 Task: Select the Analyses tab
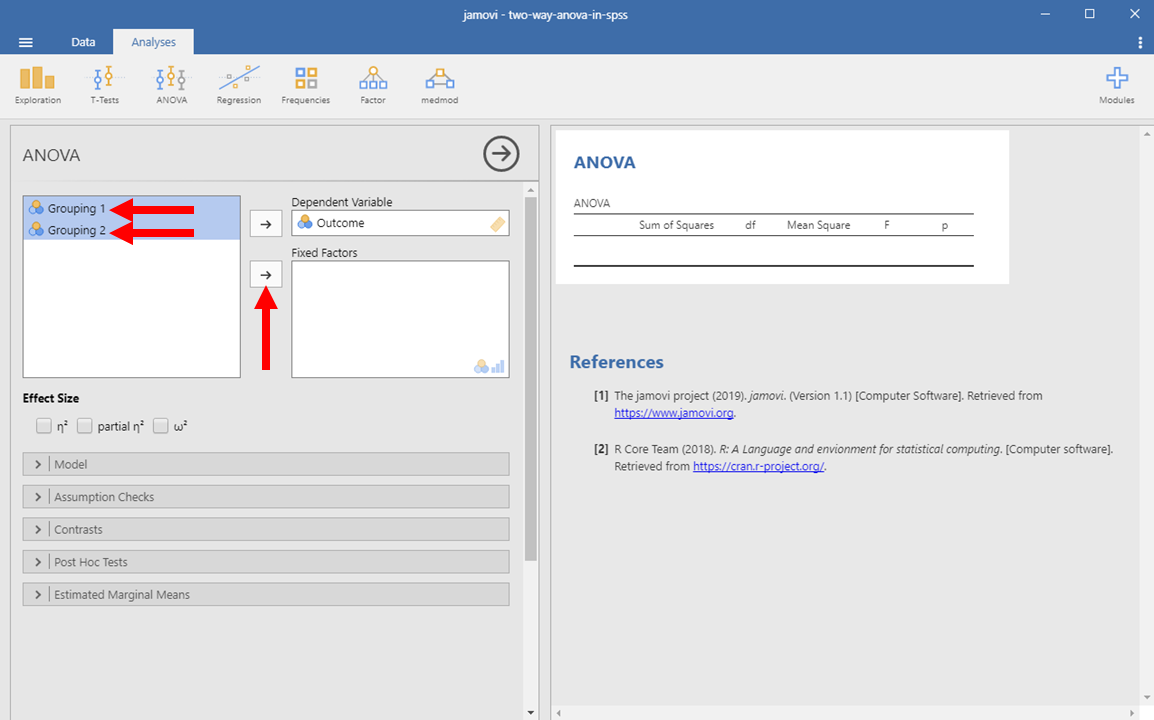point(153,42)
